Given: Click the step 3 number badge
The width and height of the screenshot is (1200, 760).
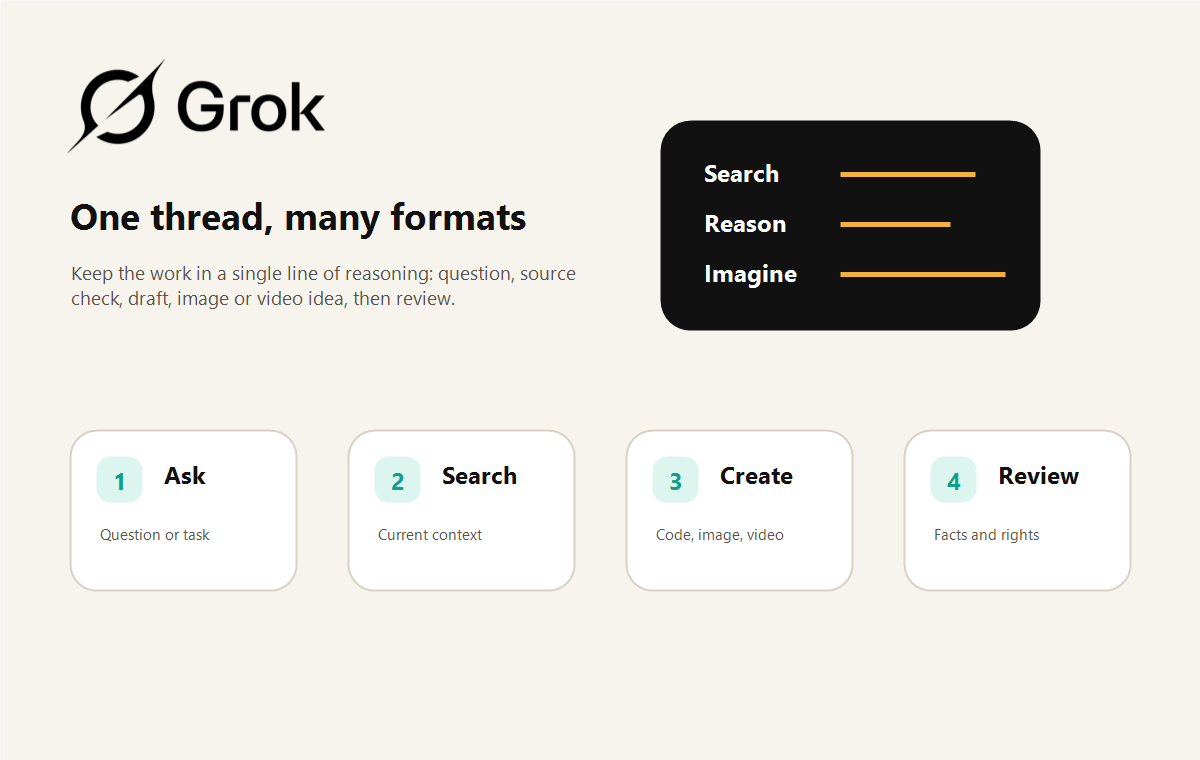Looking at the screenshot, I should 676,480.
